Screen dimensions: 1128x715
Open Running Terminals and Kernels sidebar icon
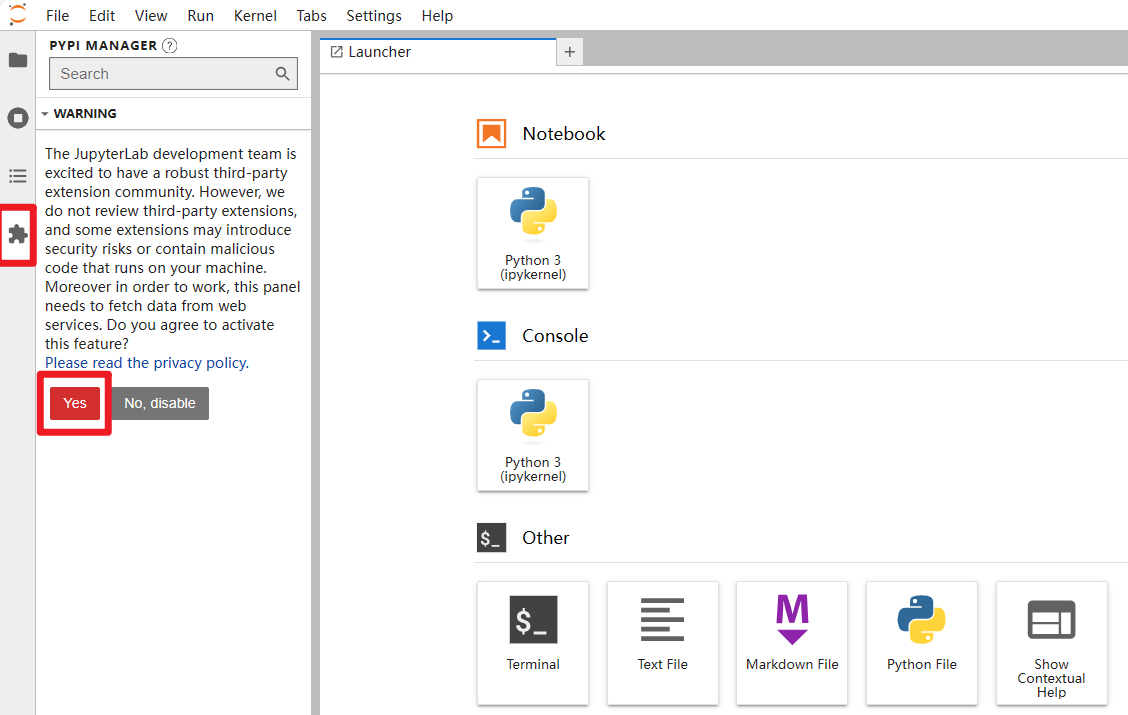[18, 118]
